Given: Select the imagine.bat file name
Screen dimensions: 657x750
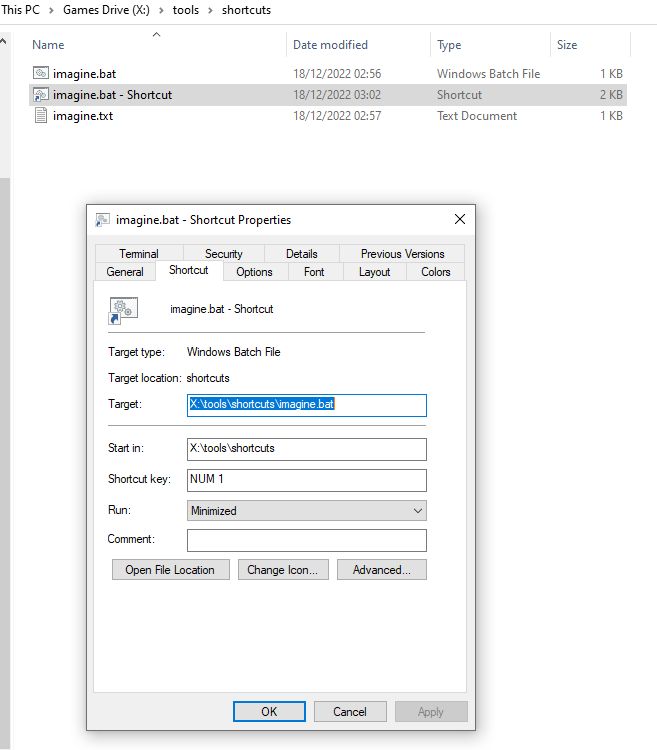Looking at the screenshot, I should (x=85, y=74).
